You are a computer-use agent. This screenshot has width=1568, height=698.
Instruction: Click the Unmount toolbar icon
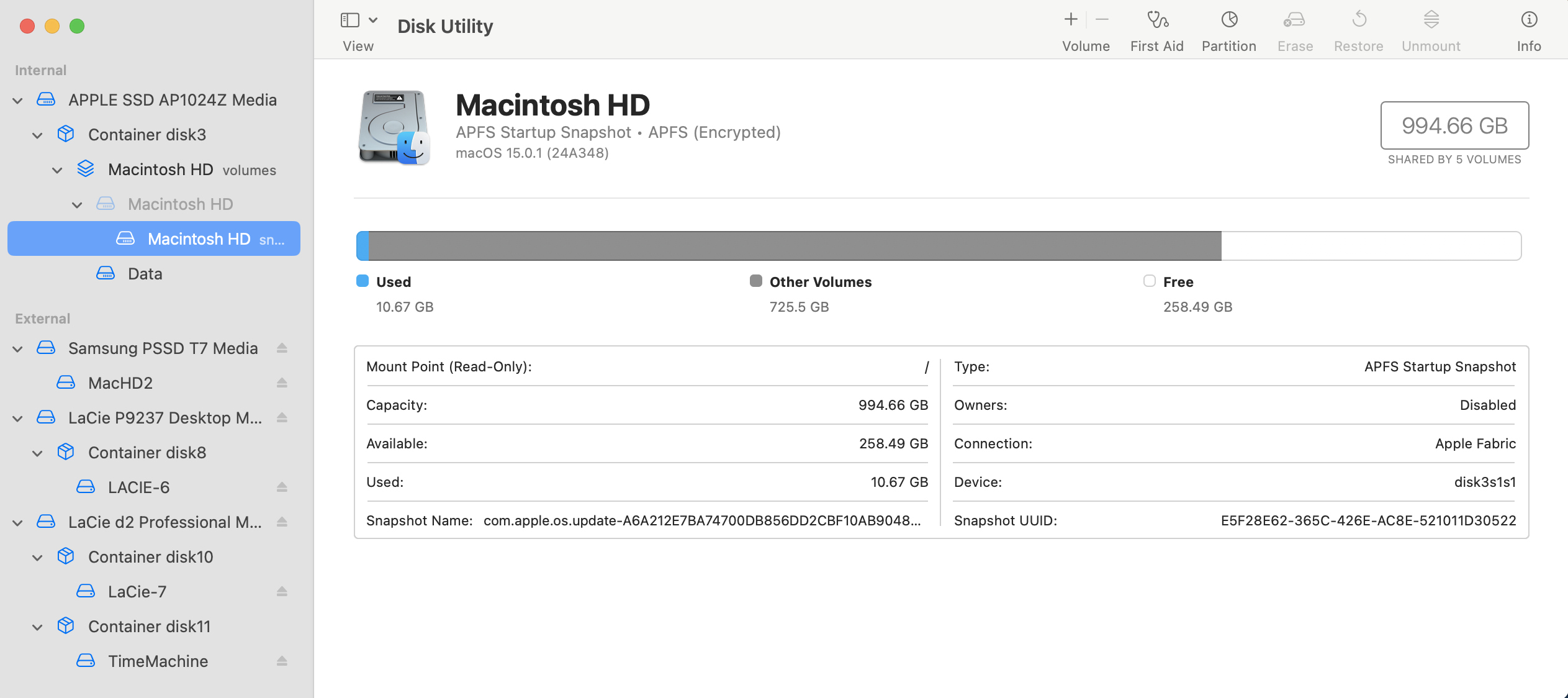click(x=1431, y=20)
